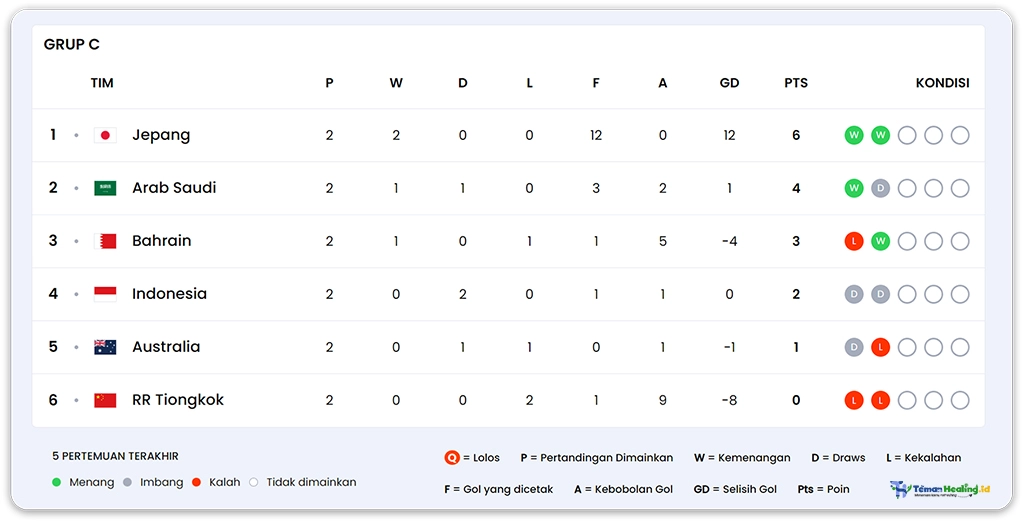Click the Bahrain flag icon
This screenshot has width=1024, height=523.
coord(105,241)
